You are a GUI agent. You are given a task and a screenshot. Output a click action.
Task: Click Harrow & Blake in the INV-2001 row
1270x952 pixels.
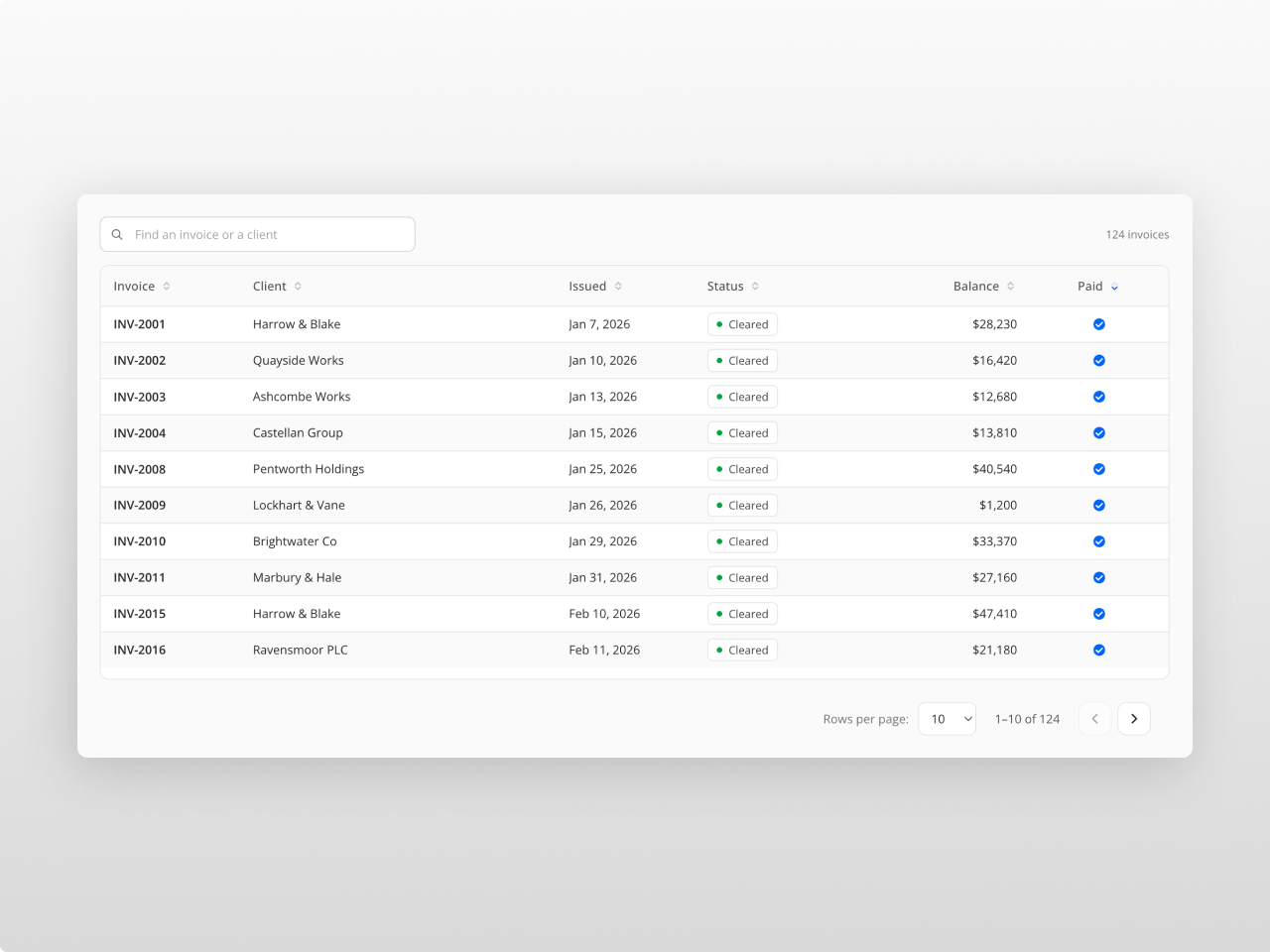click(x=297, y=324)
